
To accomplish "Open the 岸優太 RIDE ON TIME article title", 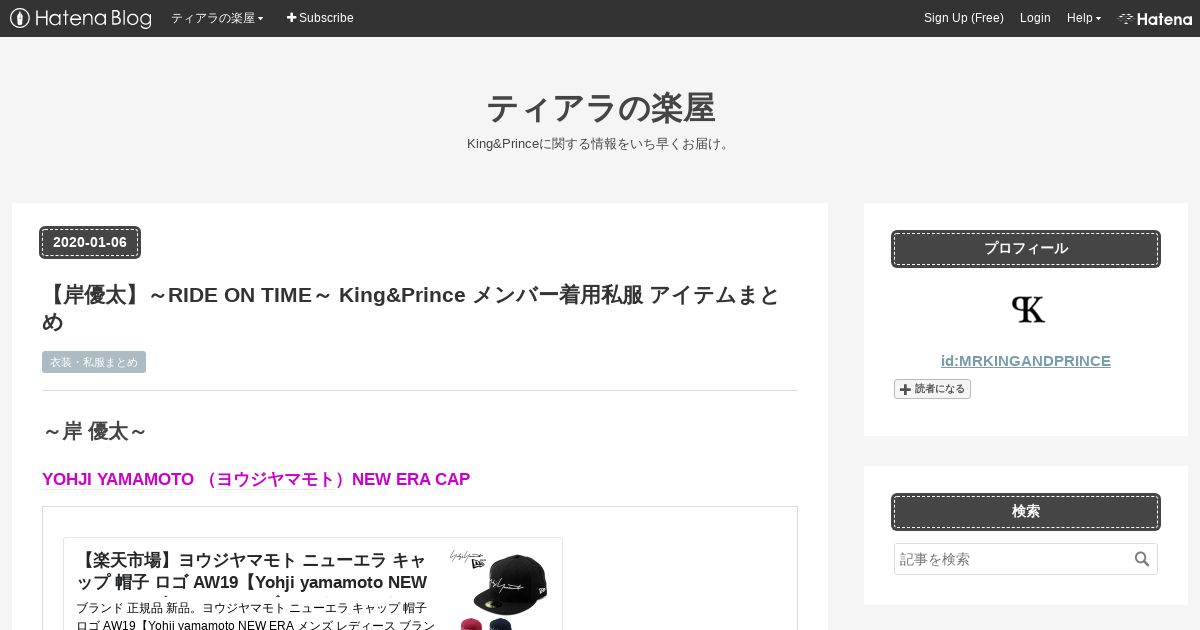I will pyautogui.click(x=411, y=308).
